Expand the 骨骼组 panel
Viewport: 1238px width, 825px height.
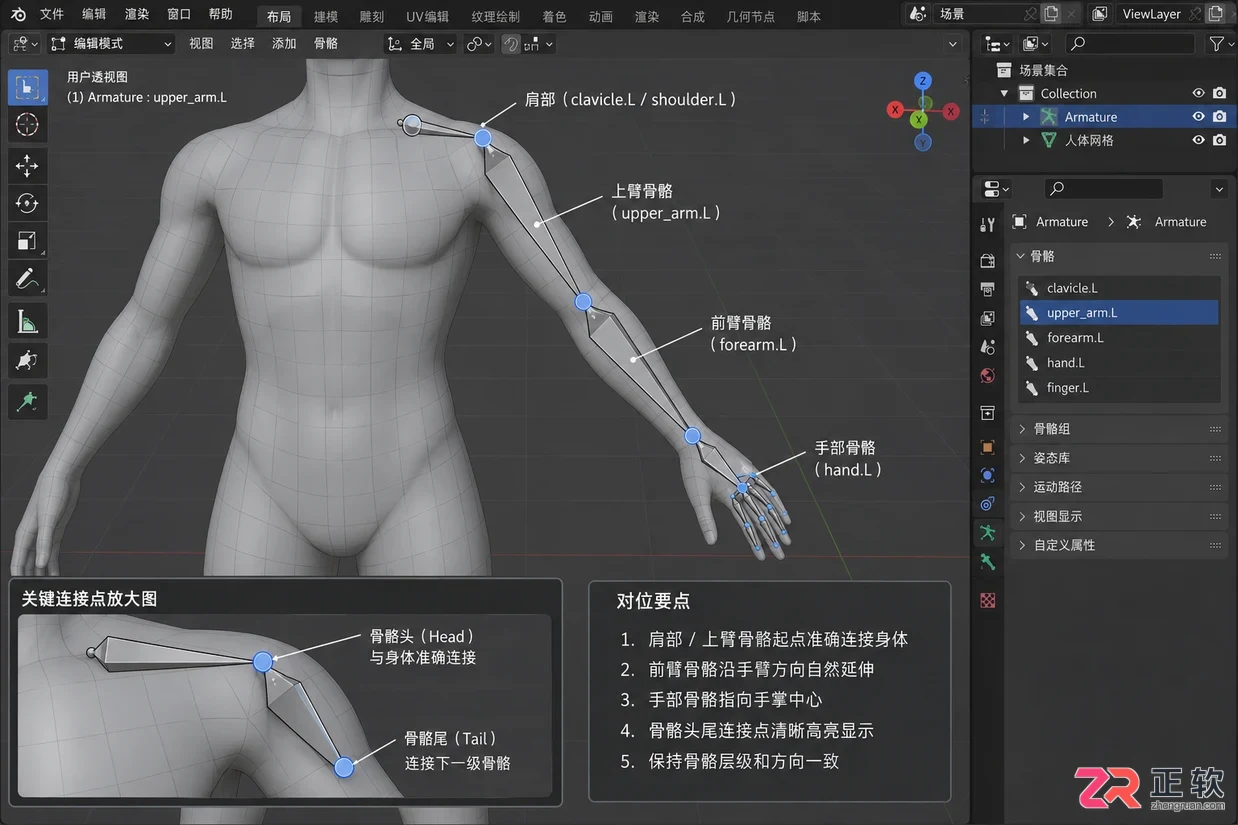1119,429
